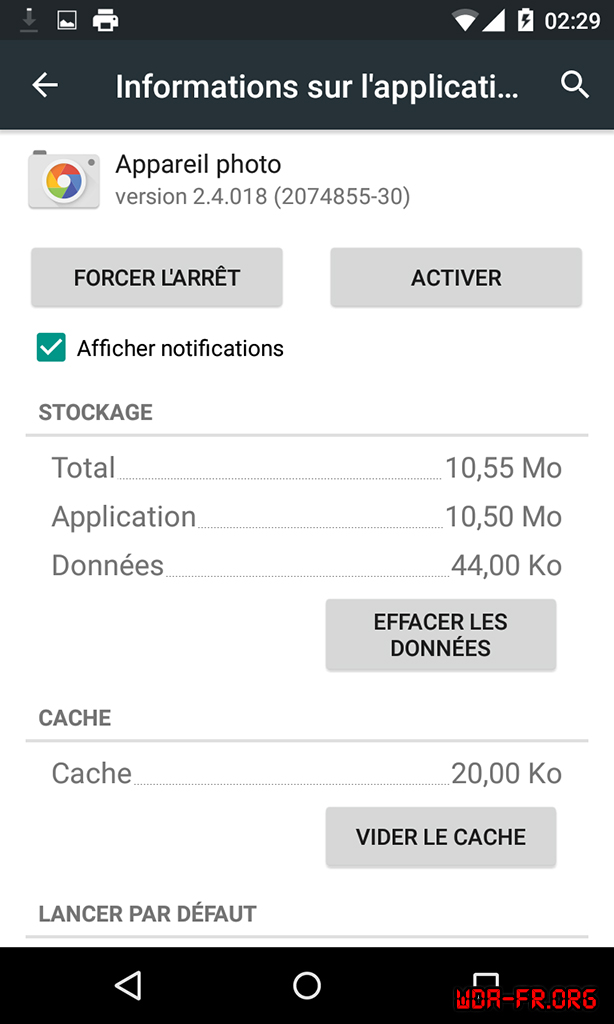The height and width of the screenshot is (1024, 614).
Task: Tap the Total storage row
Action: 306,468
